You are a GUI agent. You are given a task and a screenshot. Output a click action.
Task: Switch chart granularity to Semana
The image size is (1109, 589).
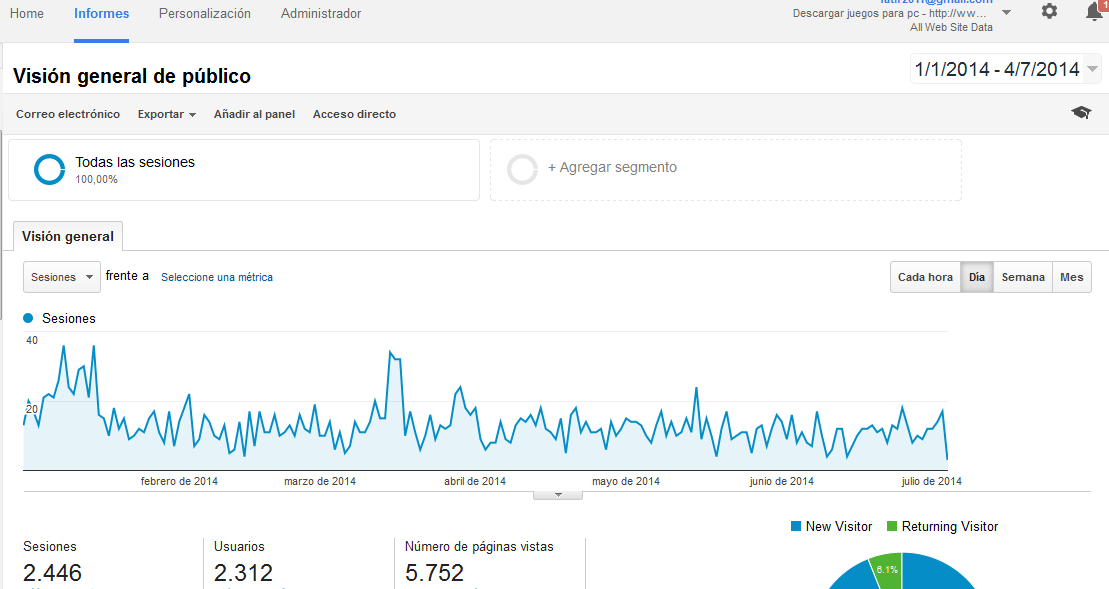[x=1023, y=277]
